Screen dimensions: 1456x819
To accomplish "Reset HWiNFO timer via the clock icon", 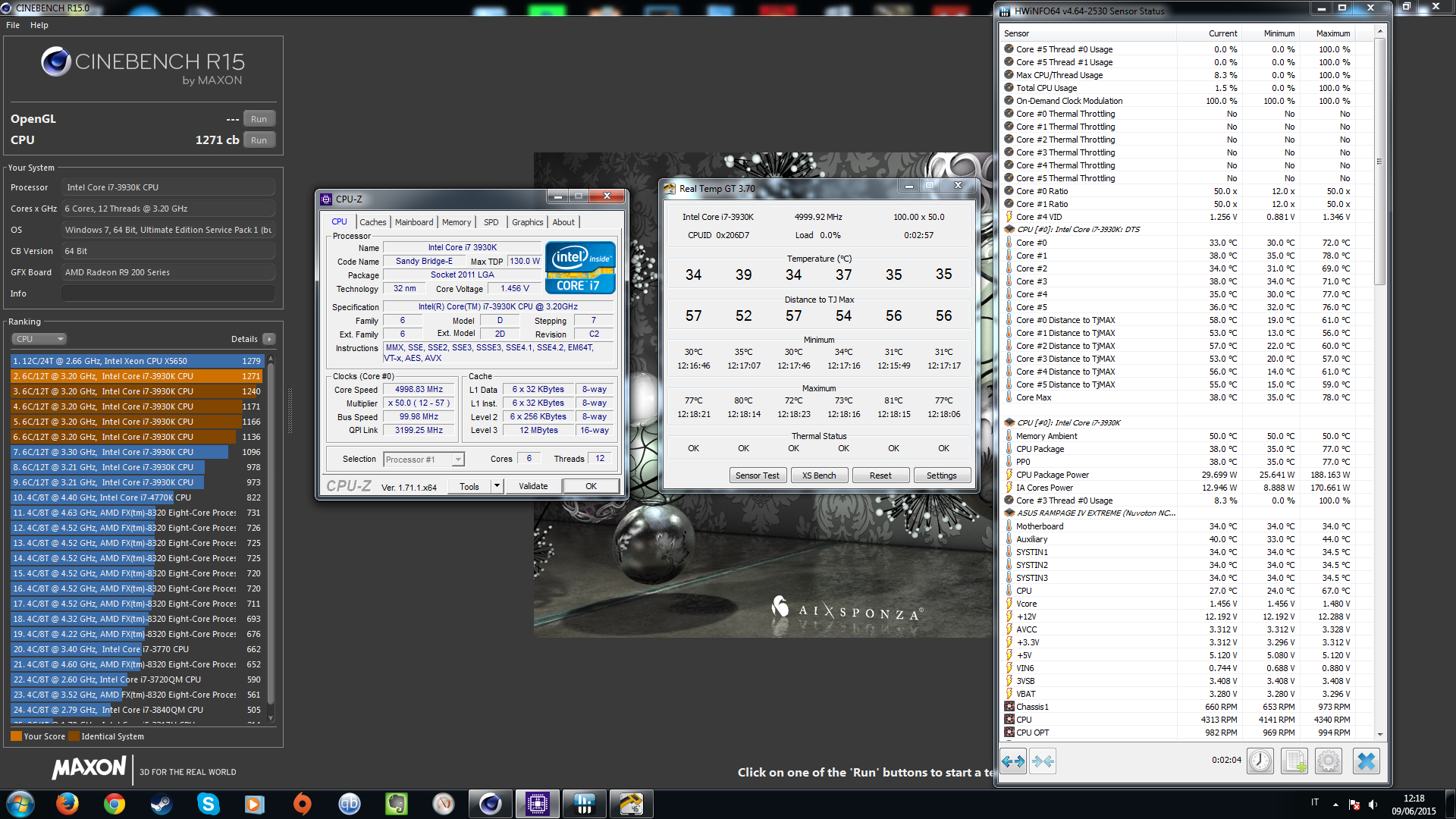I will tap(1260, 761).
